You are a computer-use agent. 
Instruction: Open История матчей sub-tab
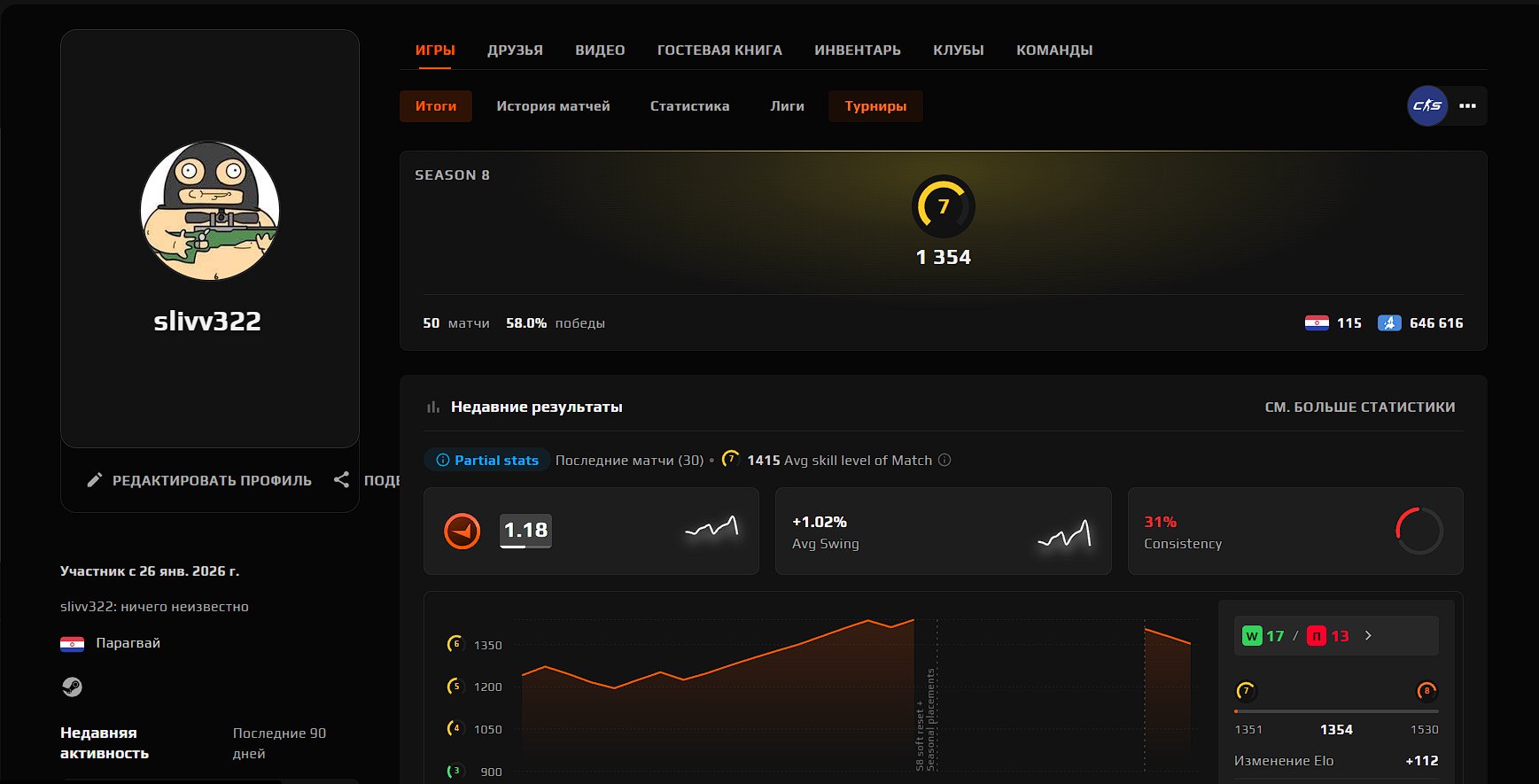[x=553, y=106]
